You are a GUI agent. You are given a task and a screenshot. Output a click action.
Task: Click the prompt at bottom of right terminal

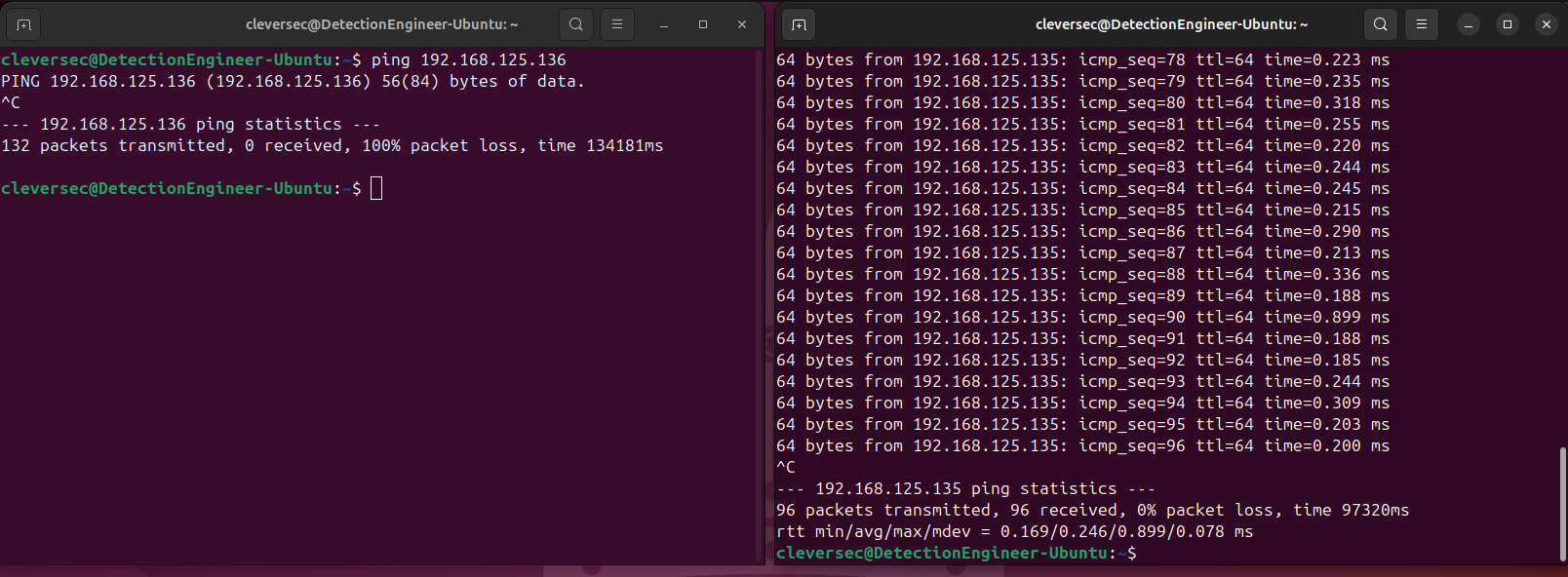coord(957,554)
